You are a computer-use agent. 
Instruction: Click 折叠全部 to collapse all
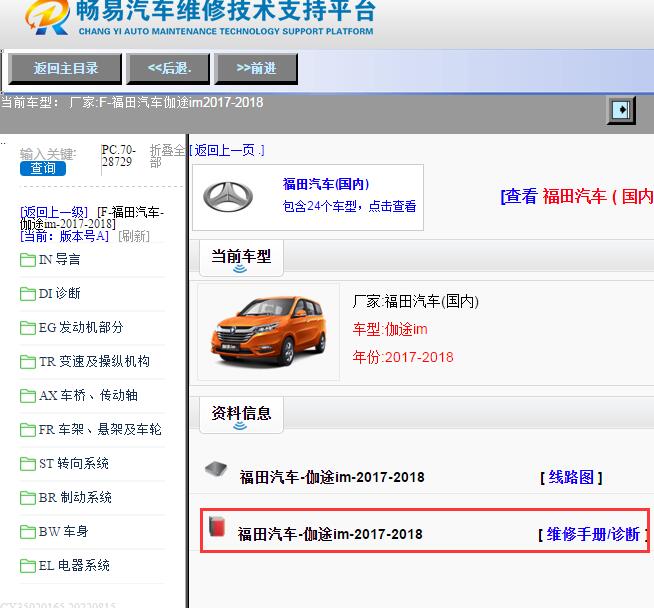pos(168,156)
